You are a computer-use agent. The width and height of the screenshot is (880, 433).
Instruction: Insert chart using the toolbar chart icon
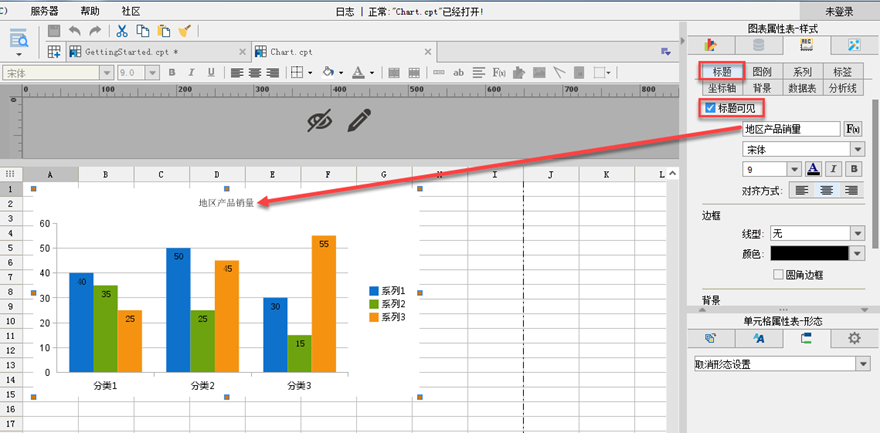coord(519,72)
